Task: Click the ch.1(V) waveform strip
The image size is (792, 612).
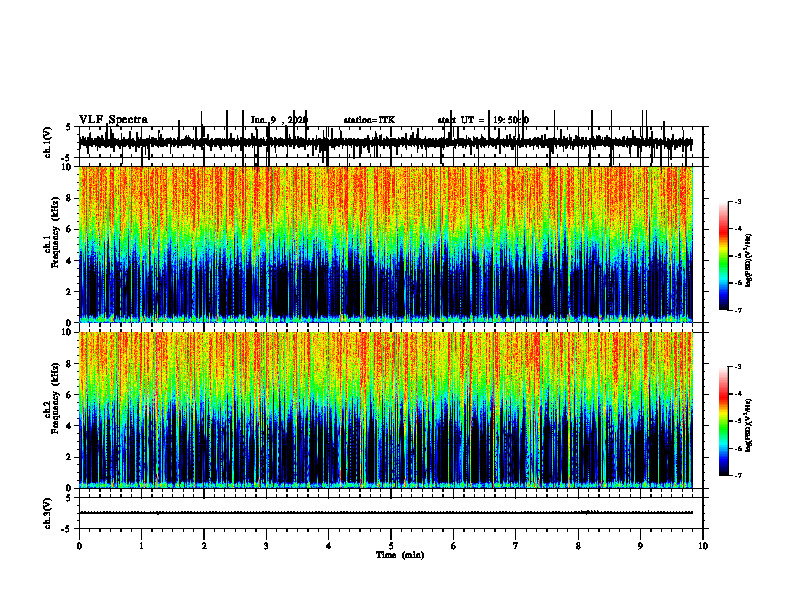Action: pos(385,142)
